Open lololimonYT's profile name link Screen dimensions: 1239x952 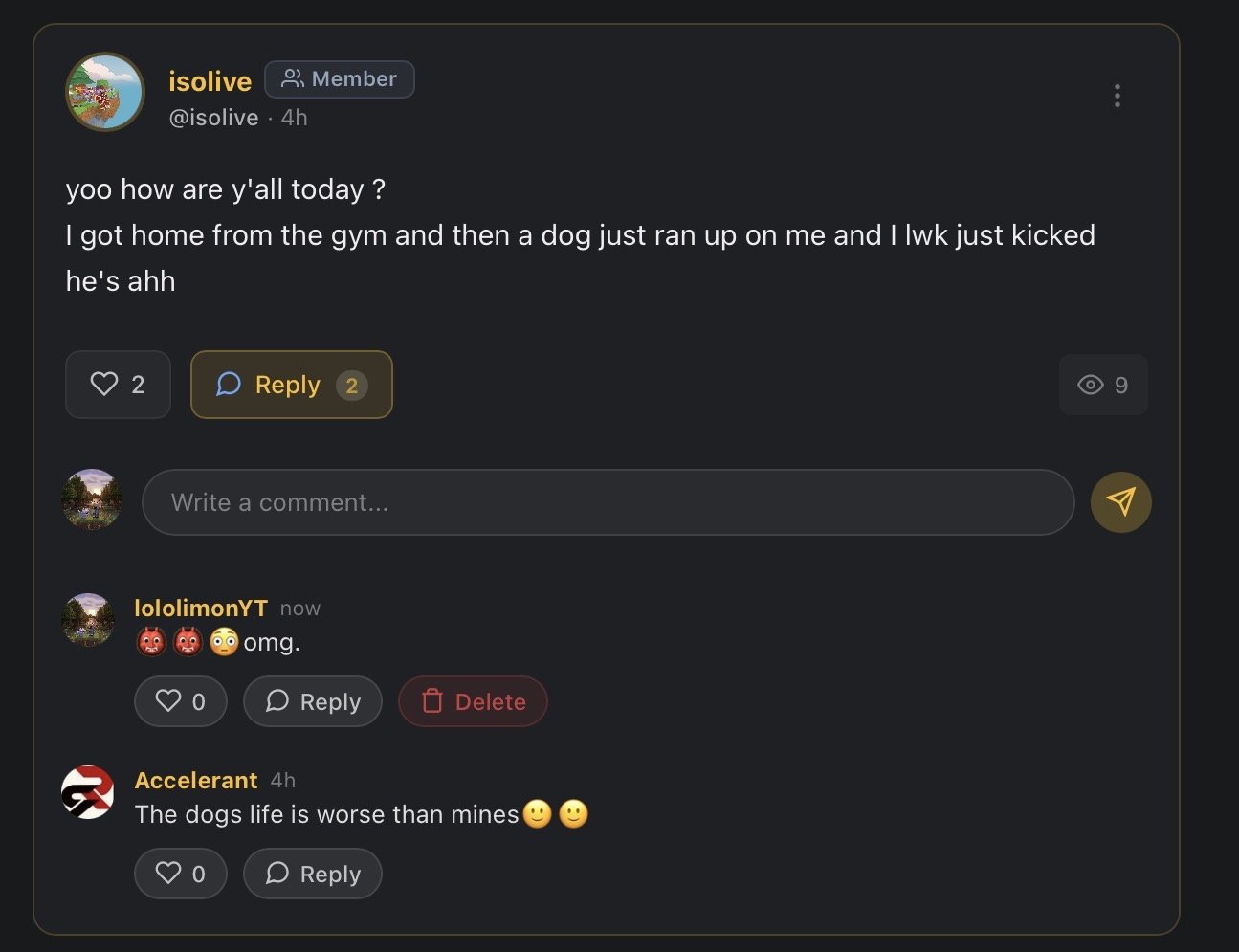[x=201, y=609]
